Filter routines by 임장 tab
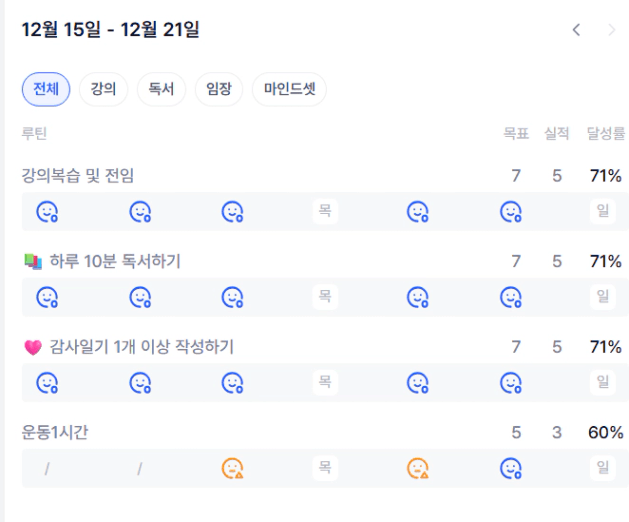The image size is (629, 522). pos(218,89)
